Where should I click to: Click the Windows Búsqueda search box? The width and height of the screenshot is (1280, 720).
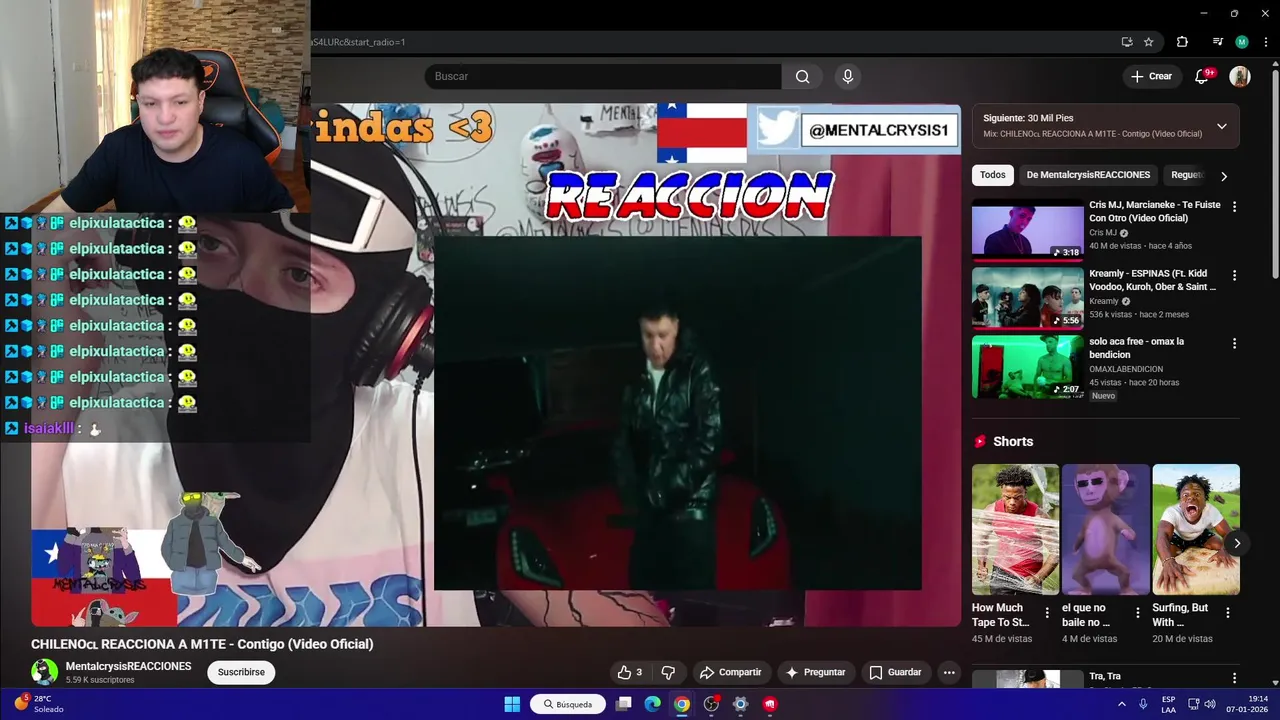[568, 704]
